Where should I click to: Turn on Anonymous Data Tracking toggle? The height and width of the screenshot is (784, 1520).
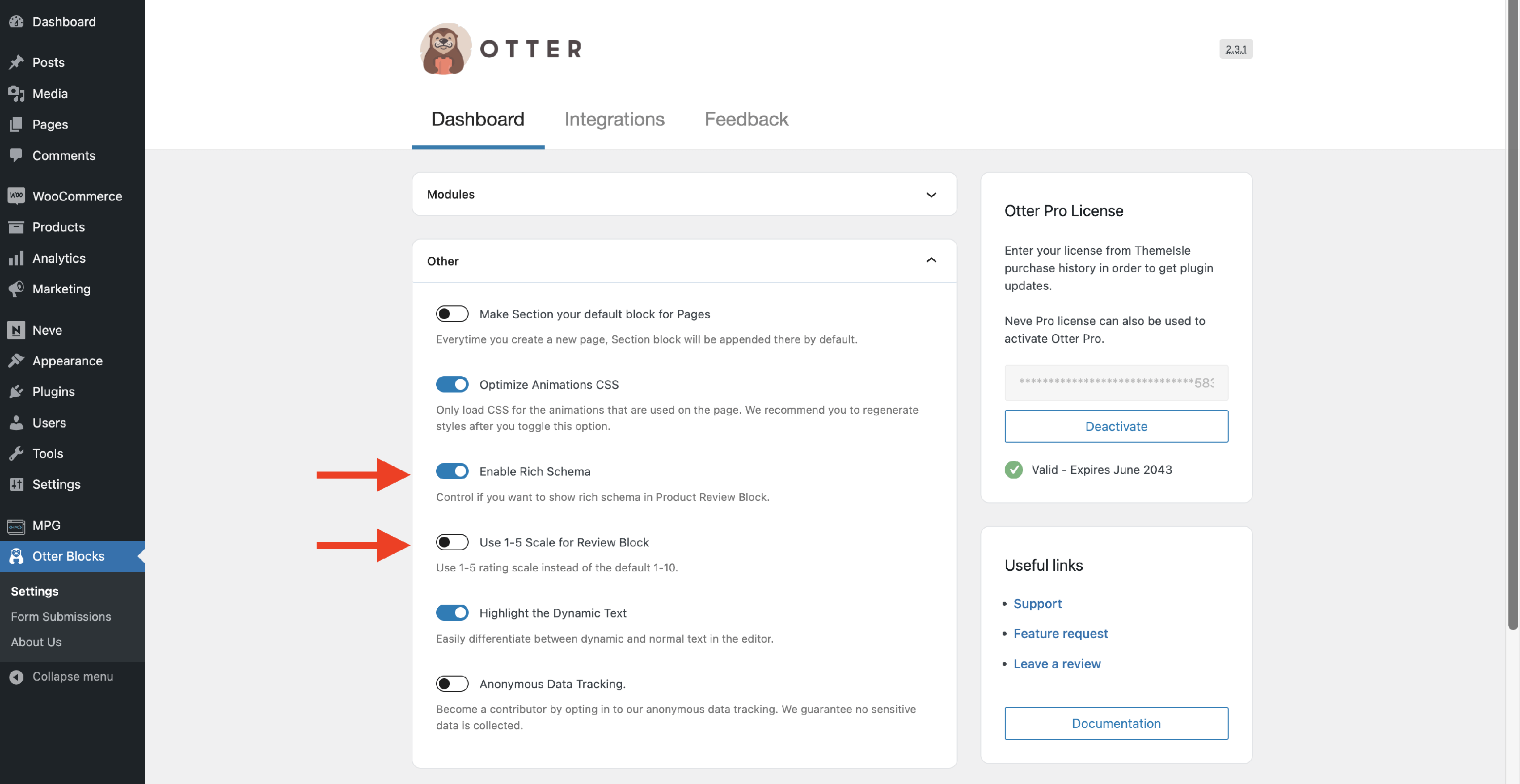[452, 684]
